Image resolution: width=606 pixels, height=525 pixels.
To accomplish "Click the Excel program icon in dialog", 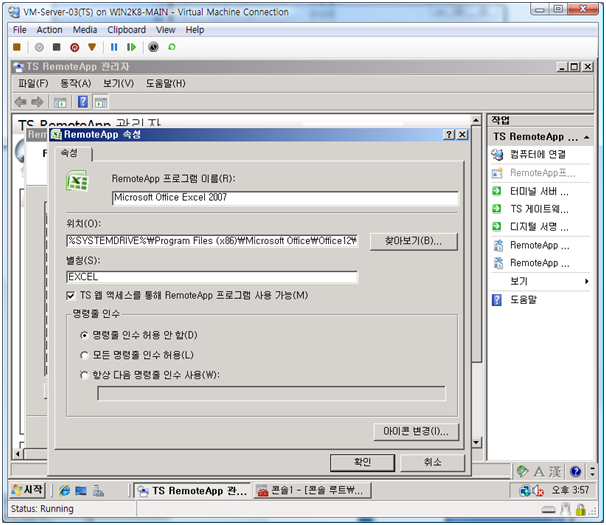I will [x=77, y=181].
